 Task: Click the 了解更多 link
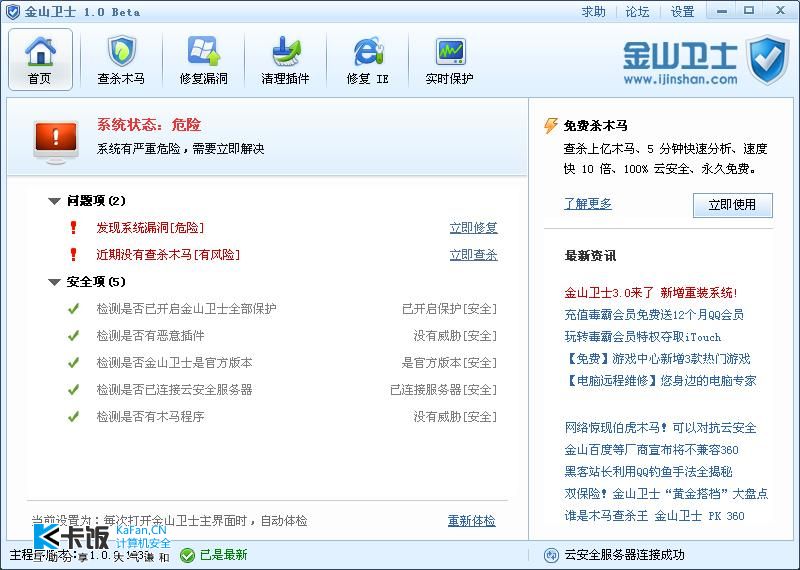tap(588, 204)
